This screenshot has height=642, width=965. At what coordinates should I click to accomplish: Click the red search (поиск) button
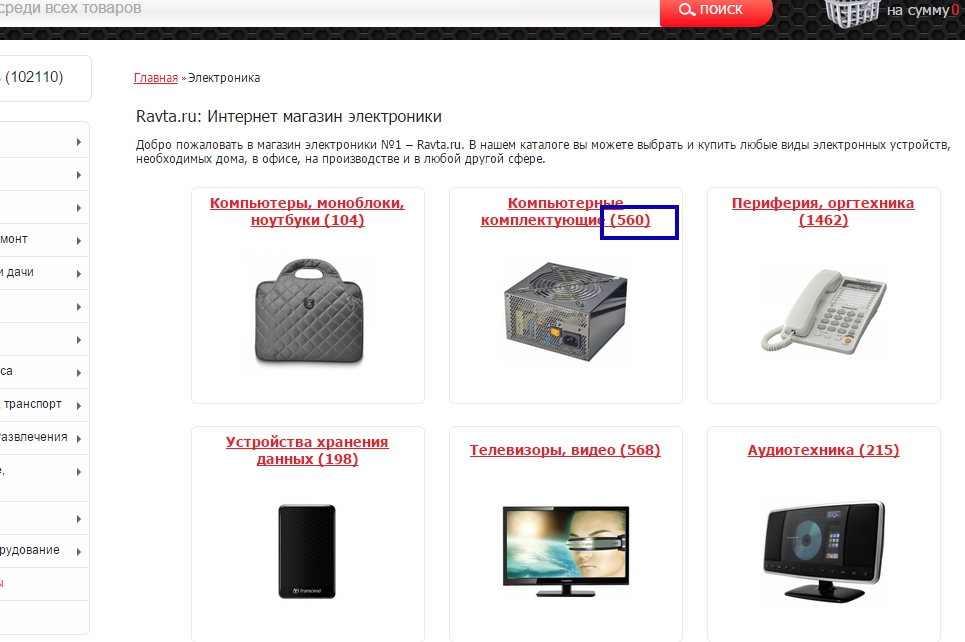tap(716, 10)
